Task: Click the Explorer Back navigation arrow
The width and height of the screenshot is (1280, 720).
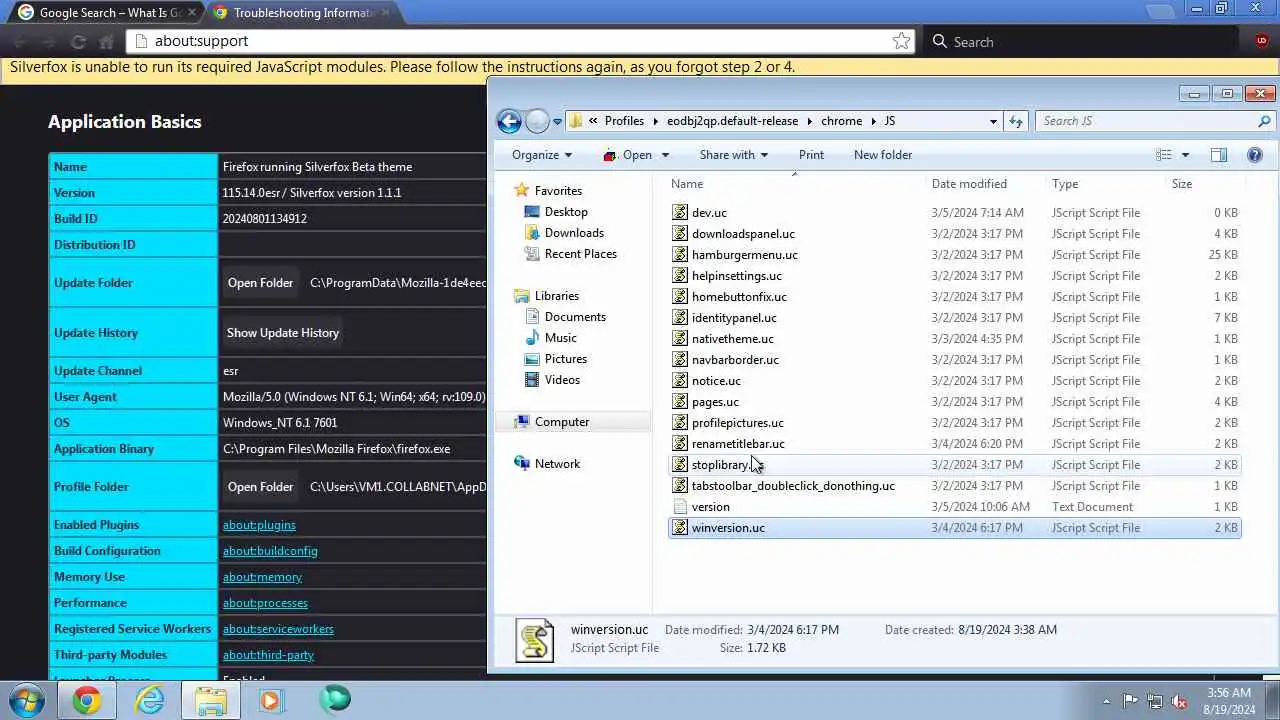Action: [x=509, y=121]
